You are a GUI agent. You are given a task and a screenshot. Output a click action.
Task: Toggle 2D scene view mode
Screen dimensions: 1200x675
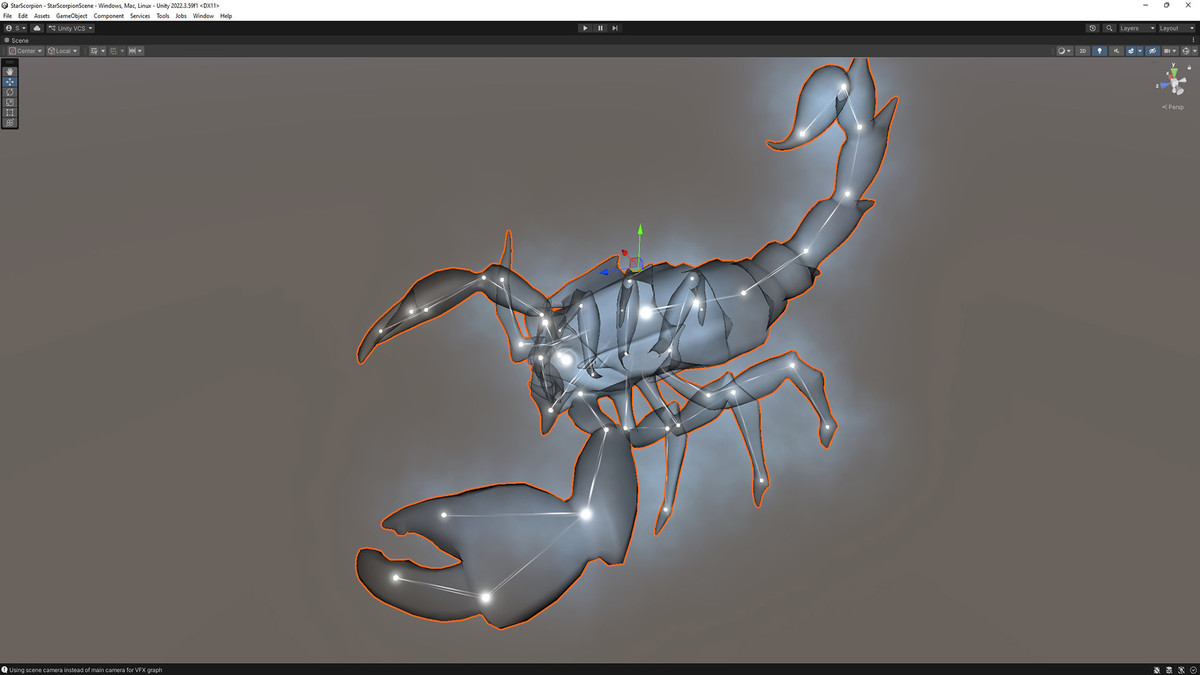(1082, 51)
